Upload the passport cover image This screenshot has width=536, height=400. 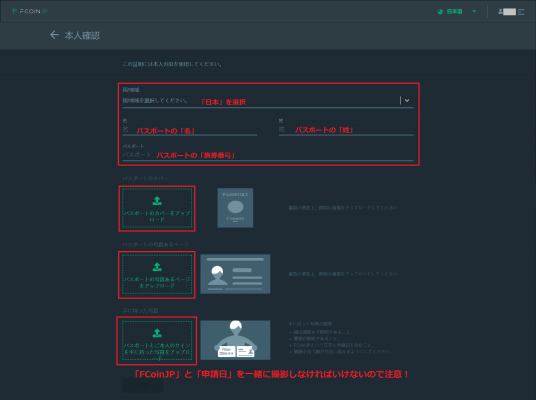click(x=157, y=209)
